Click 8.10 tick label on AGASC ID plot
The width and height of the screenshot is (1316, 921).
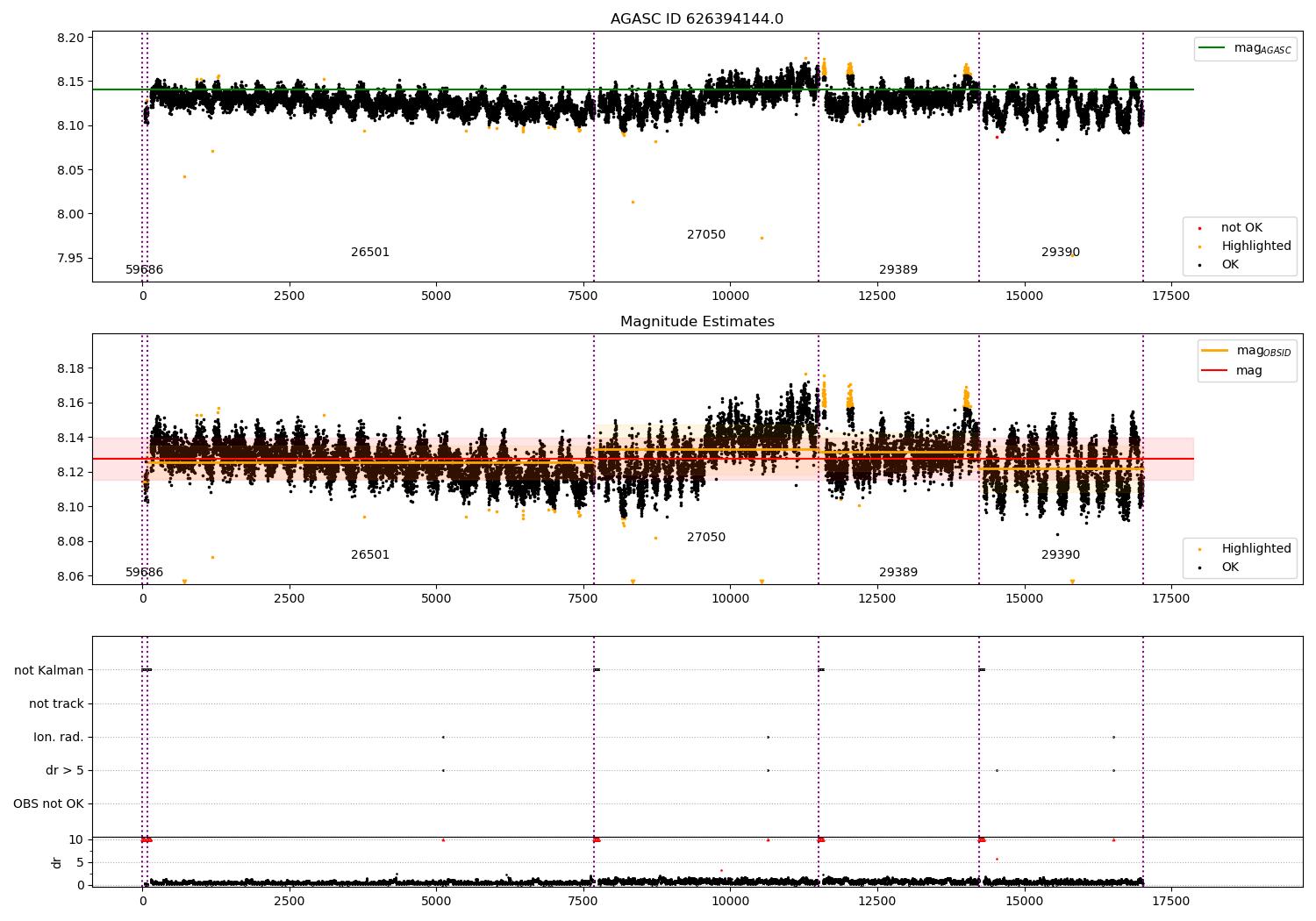pyautogui.click(x=72, y=126)
